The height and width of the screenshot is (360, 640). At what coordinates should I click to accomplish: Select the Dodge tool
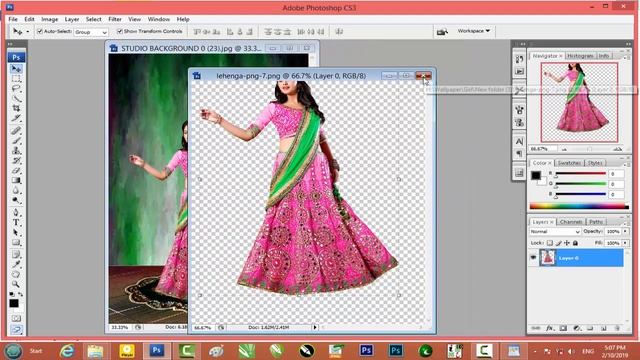(16, 200)
